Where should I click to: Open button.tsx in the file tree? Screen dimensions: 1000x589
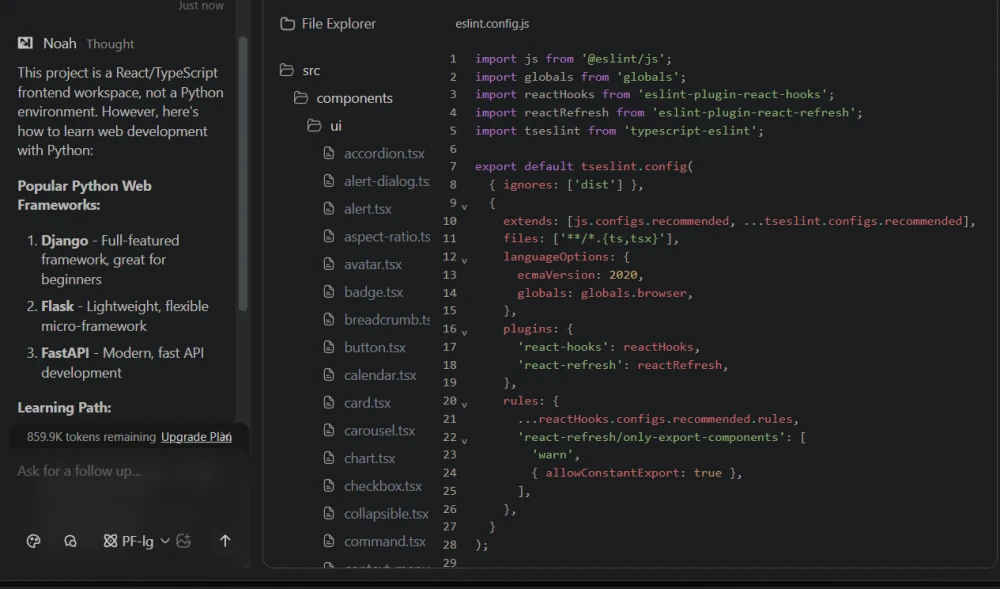tap(374, 347)
